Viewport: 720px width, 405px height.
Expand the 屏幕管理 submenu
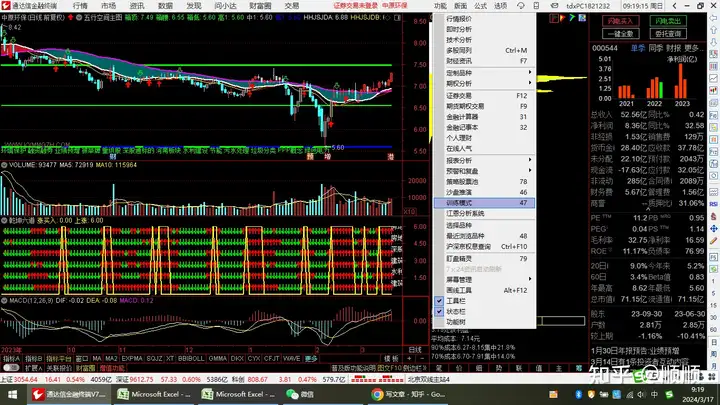click(x=484, y=279)
